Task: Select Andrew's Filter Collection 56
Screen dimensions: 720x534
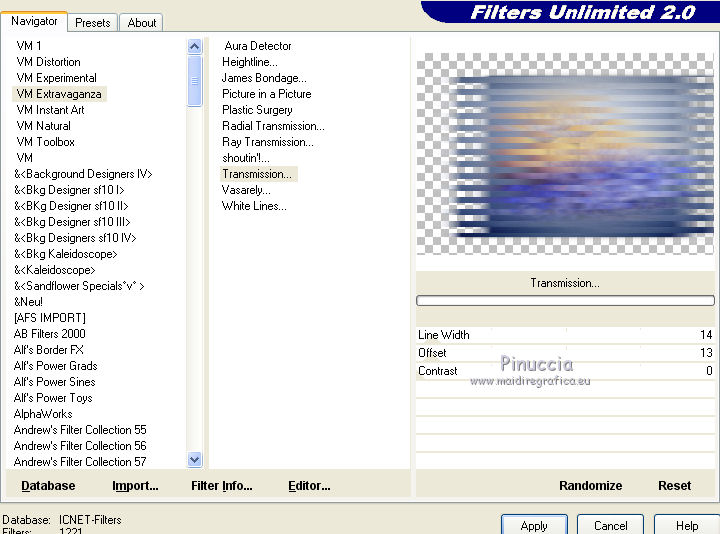Action: [x=80, y=446]
